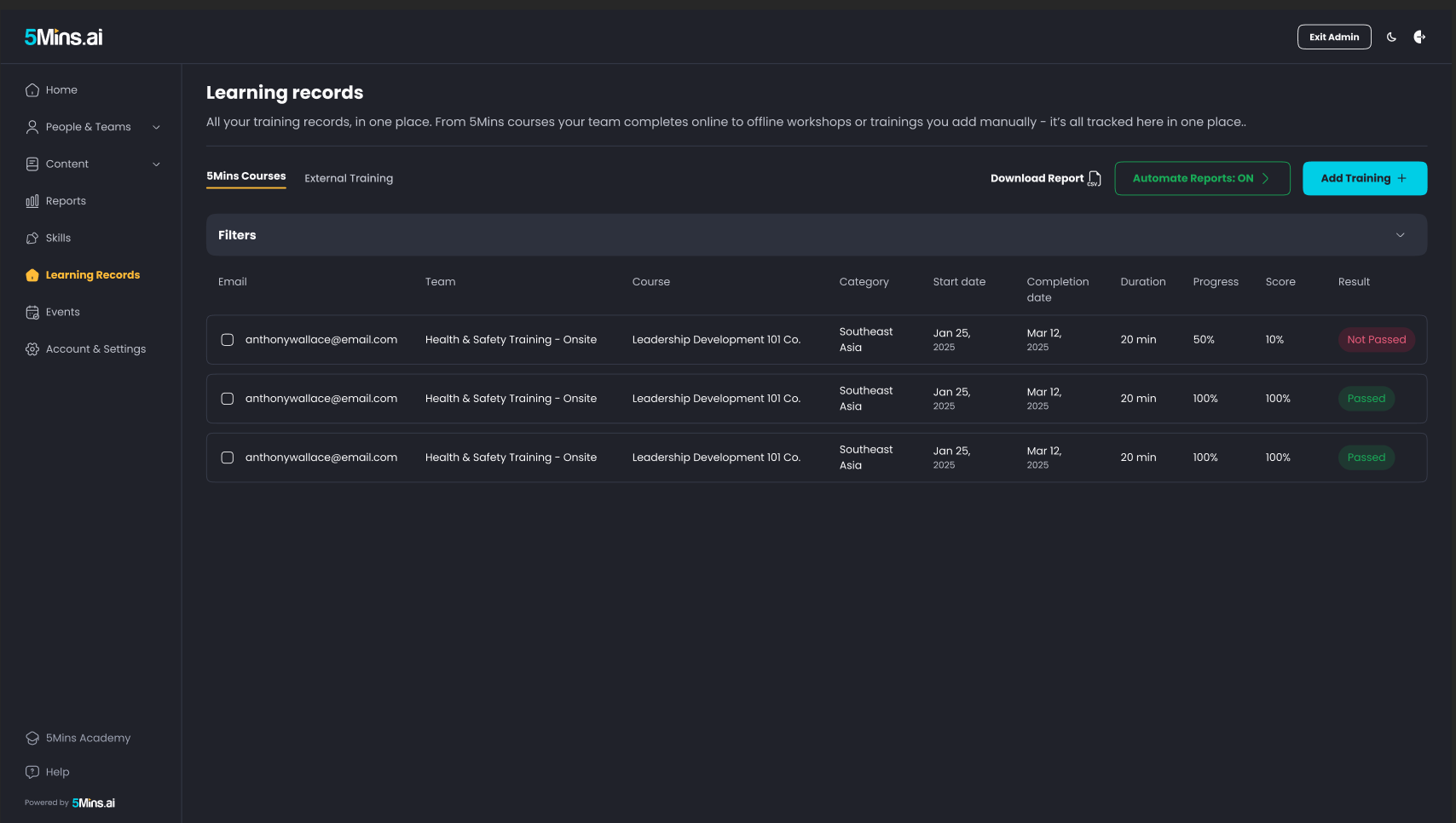The image size is (1456, 823).
Task: Click the Events calendar icon
Action: pos(32,313)
